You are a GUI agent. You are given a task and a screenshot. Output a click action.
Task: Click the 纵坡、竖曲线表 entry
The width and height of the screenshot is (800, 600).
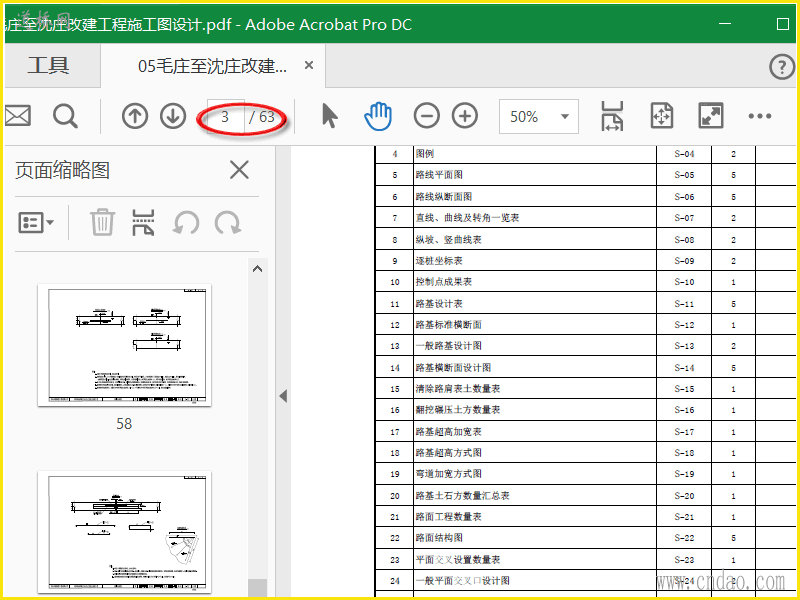(448, 239)
